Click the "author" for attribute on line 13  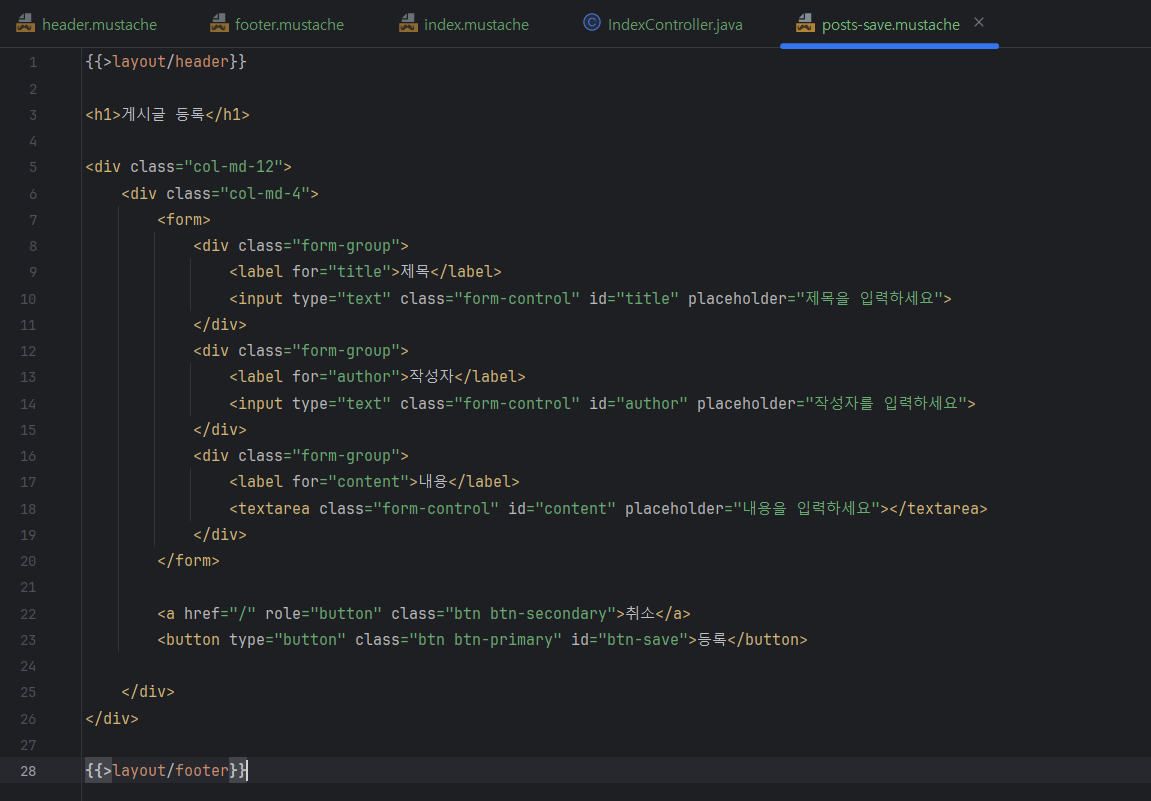coord(364,377)
